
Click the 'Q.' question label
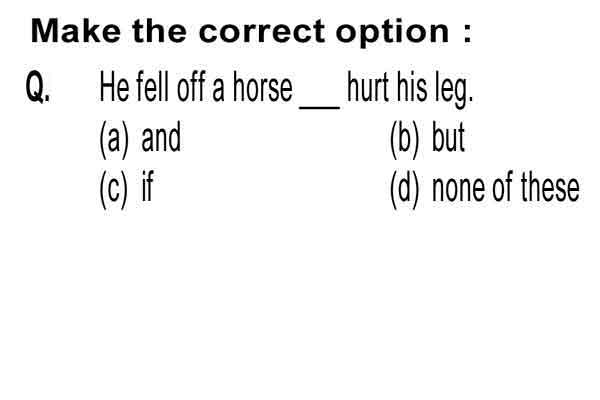click(38, 87)
